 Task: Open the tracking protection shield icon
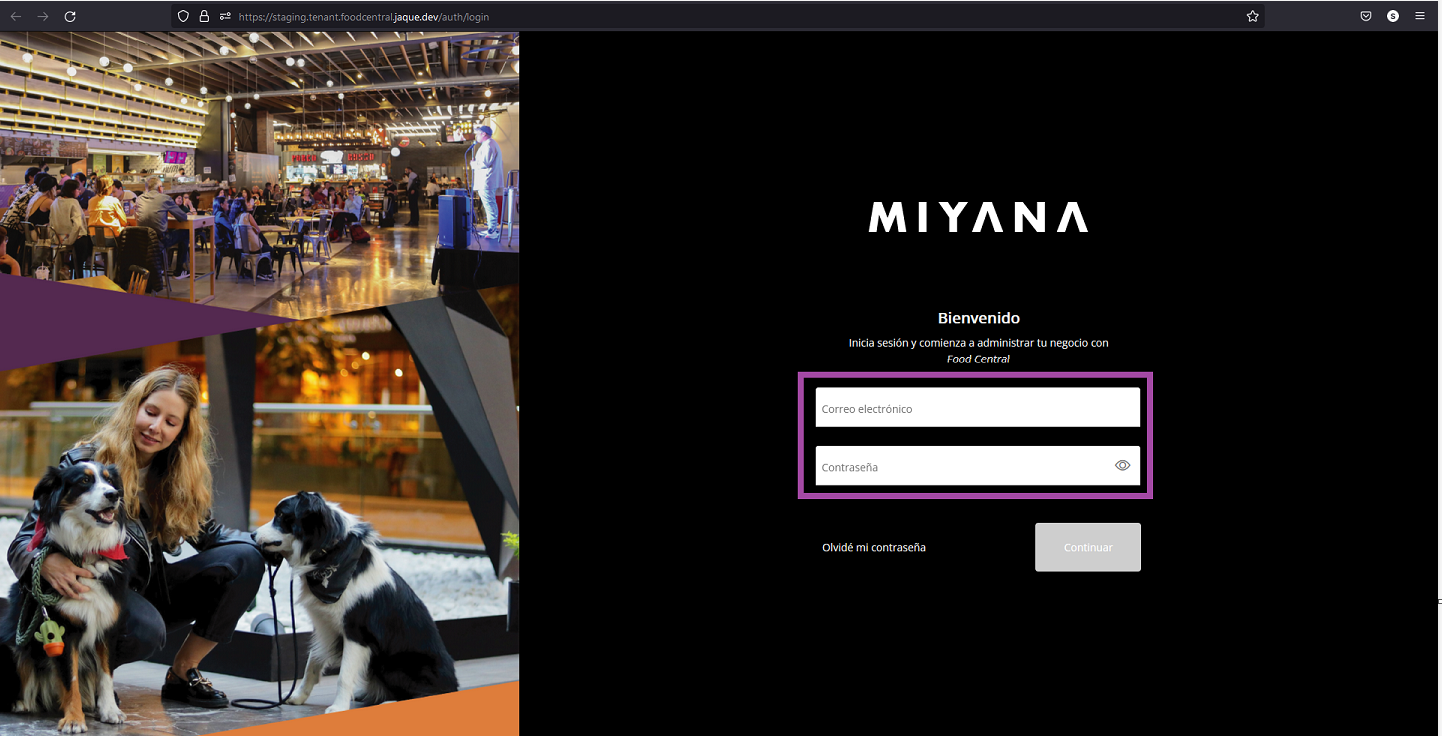183,16
